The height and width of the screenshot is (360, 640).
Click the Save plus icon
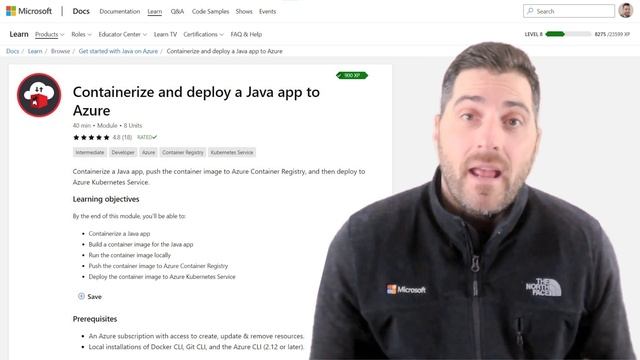(81, 296)
